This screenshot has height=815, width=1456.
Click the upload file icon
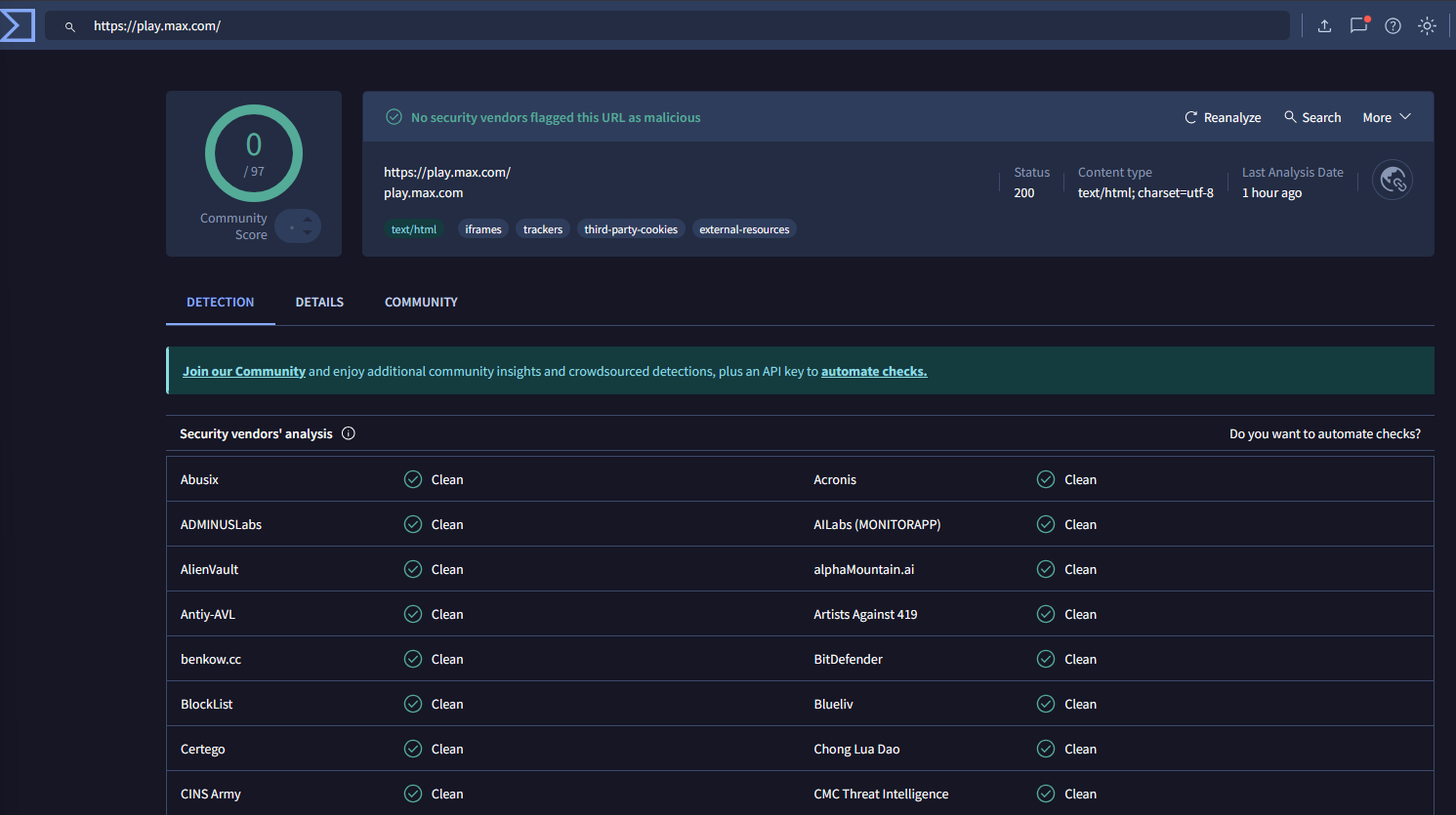pos(1324,25)
